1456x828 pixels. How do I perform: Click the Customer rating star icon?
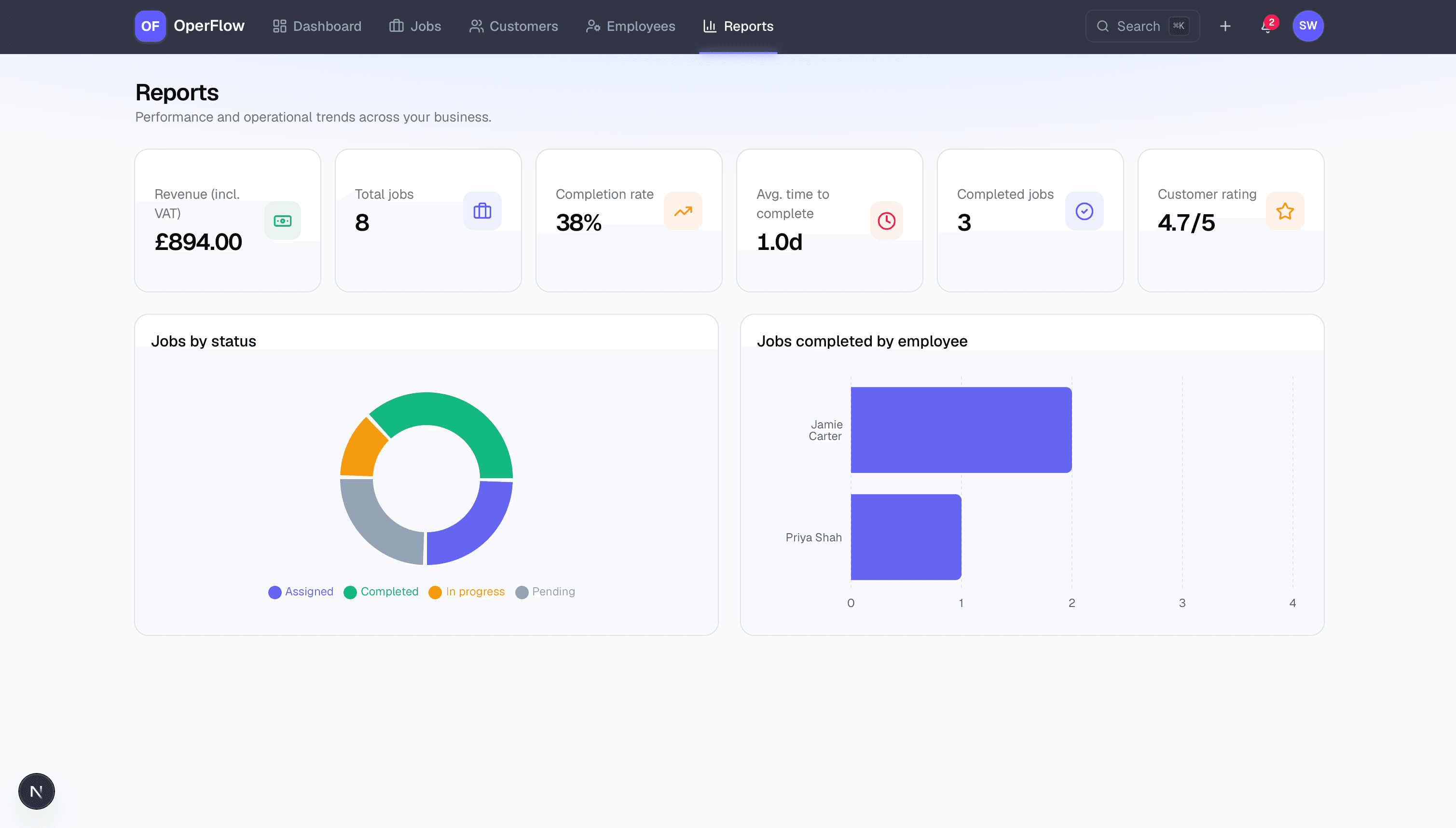[x=1285, y=211]
